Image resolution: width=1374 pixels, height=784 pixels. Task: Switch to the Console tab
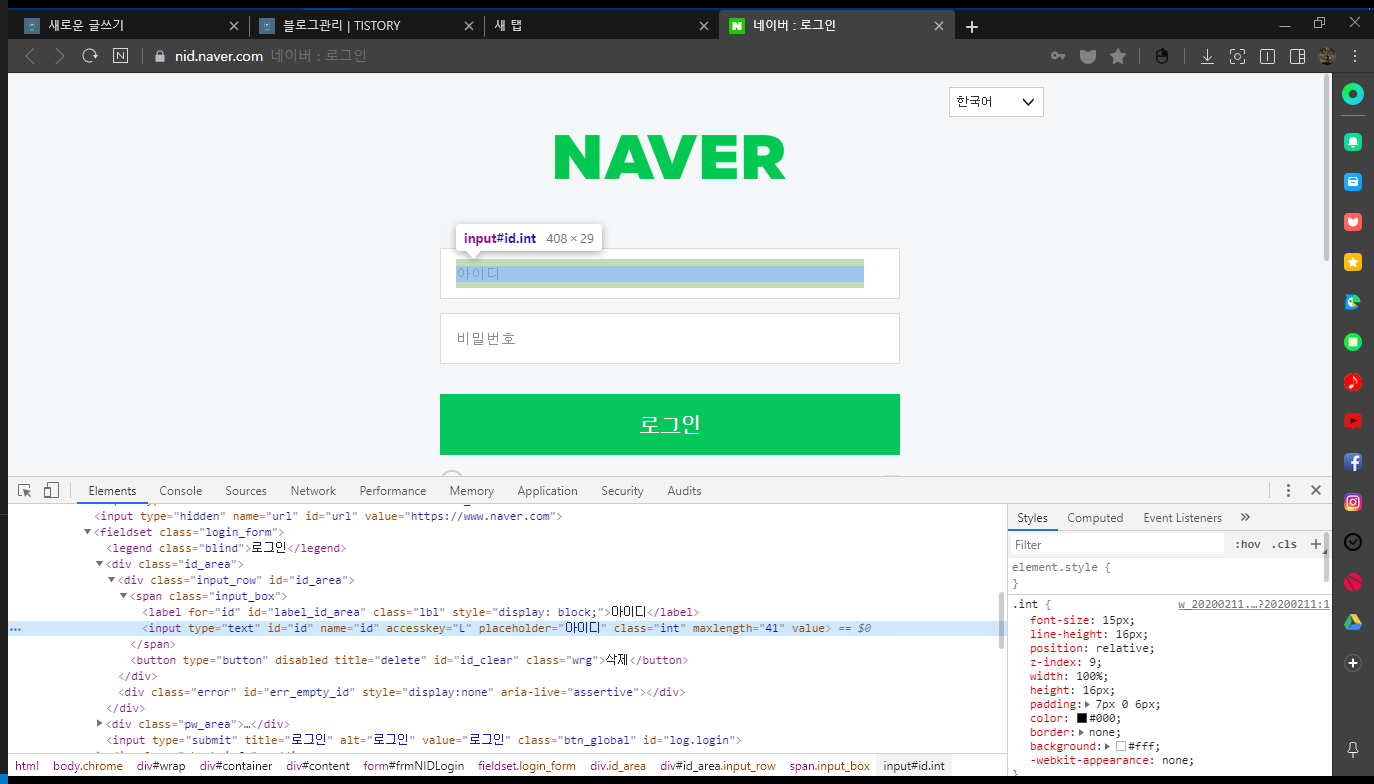point(181,491)
